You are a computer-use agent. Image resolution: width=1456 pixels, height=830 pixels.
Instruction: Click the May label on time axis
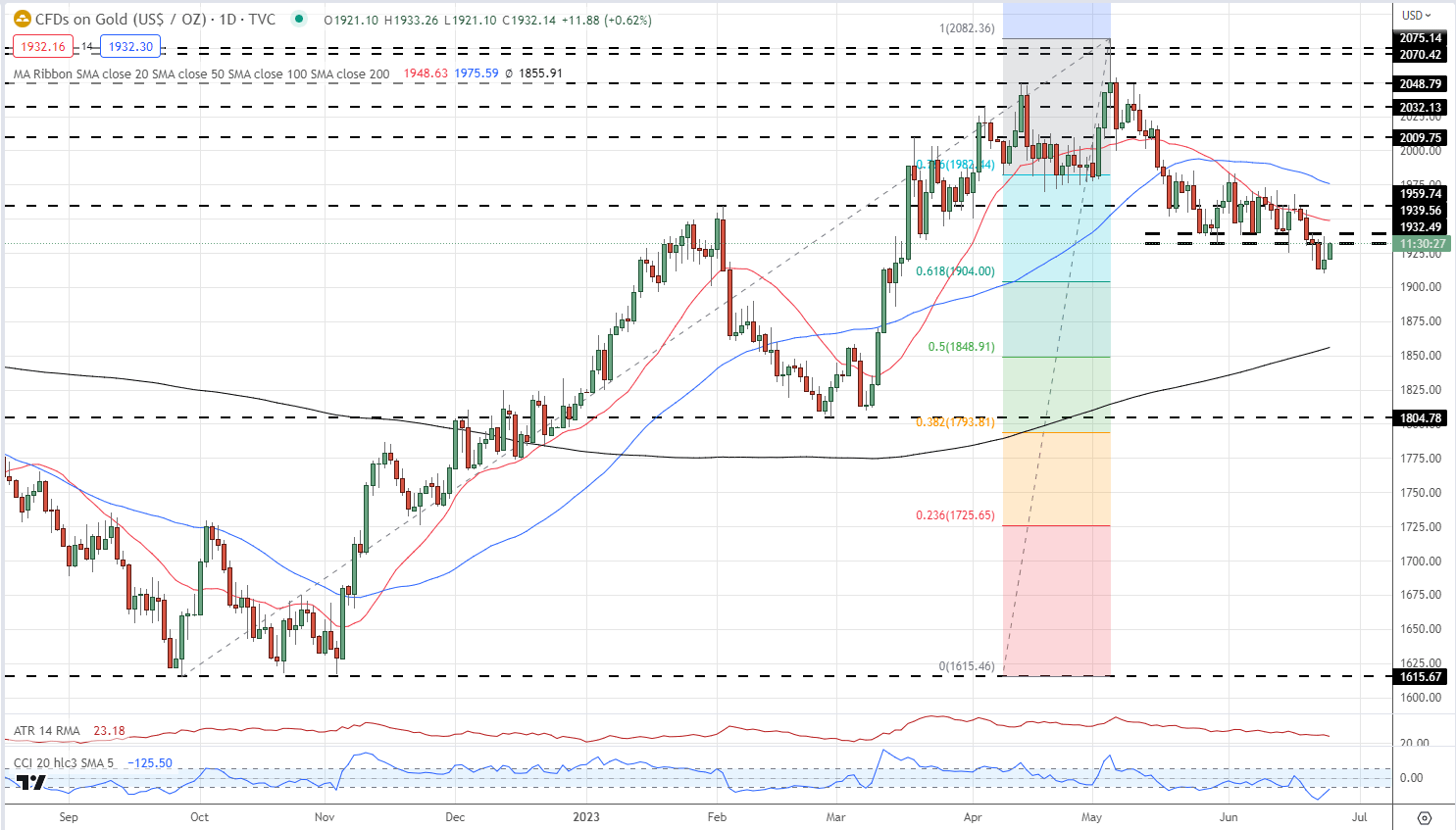click(1091, 817)
